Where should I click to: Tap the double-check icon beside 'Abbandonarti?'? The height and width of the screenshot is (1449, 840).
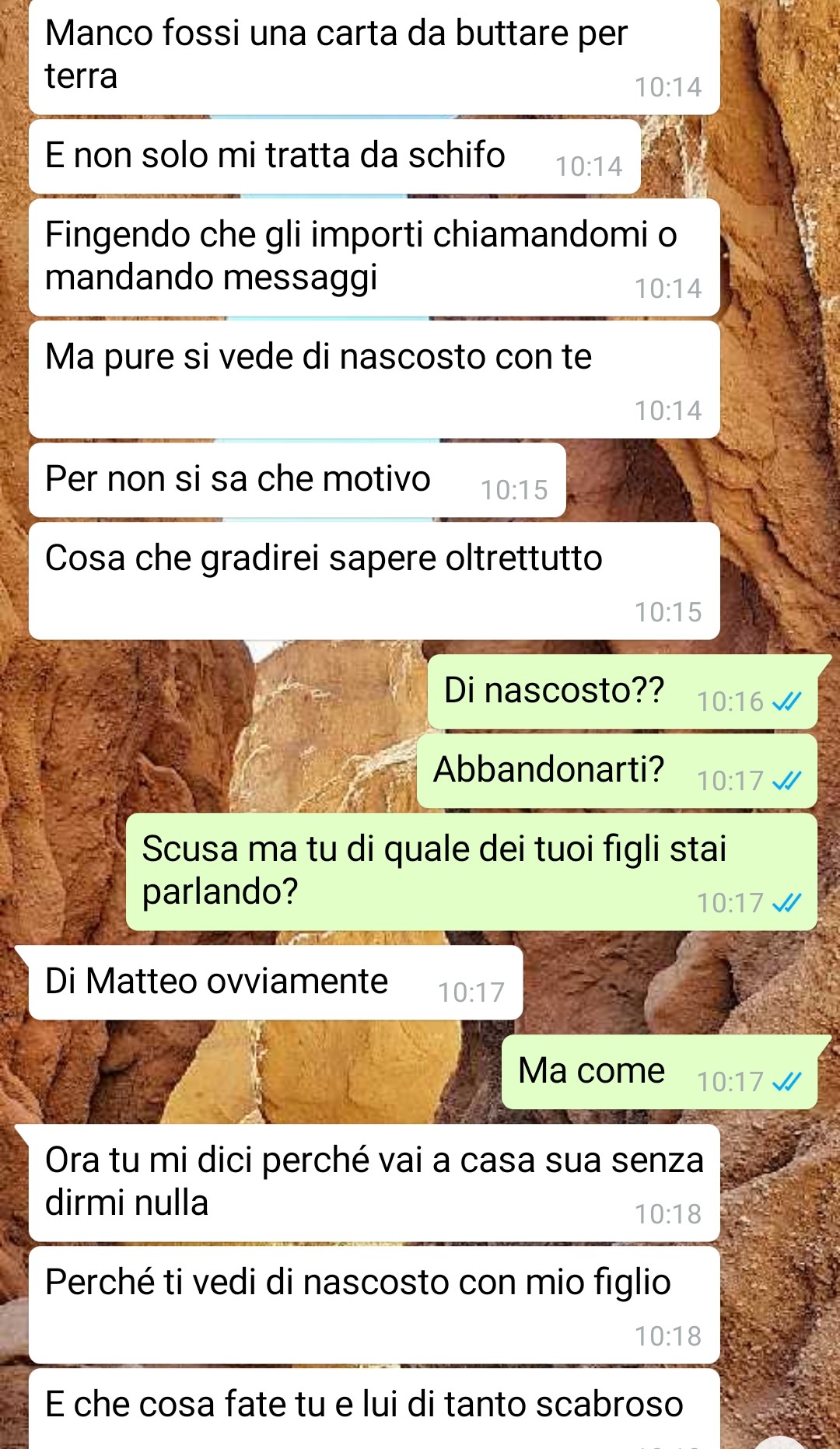[786, 781]
